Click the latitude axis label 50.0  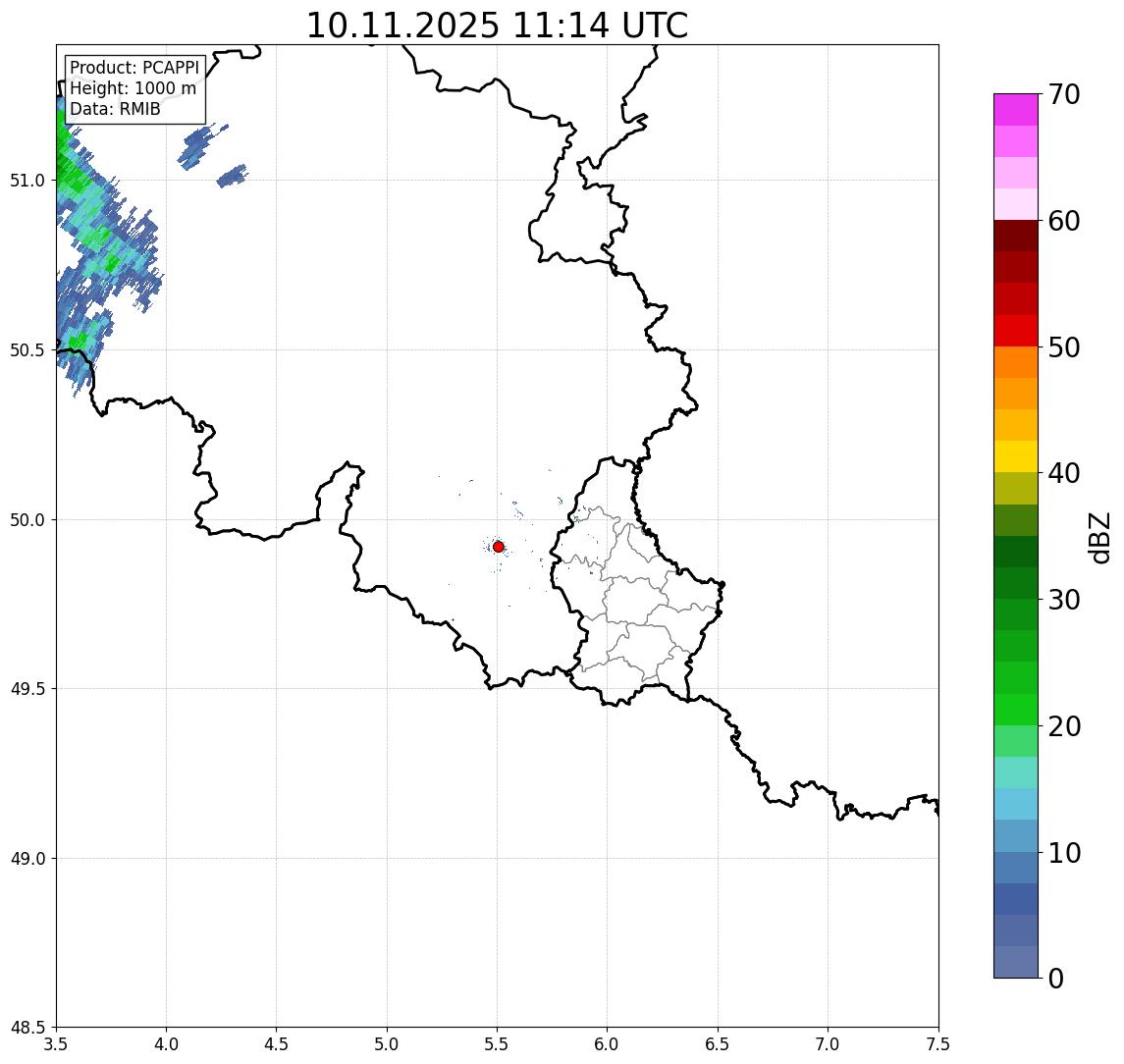pyautogui.click(x=27, y=520)
